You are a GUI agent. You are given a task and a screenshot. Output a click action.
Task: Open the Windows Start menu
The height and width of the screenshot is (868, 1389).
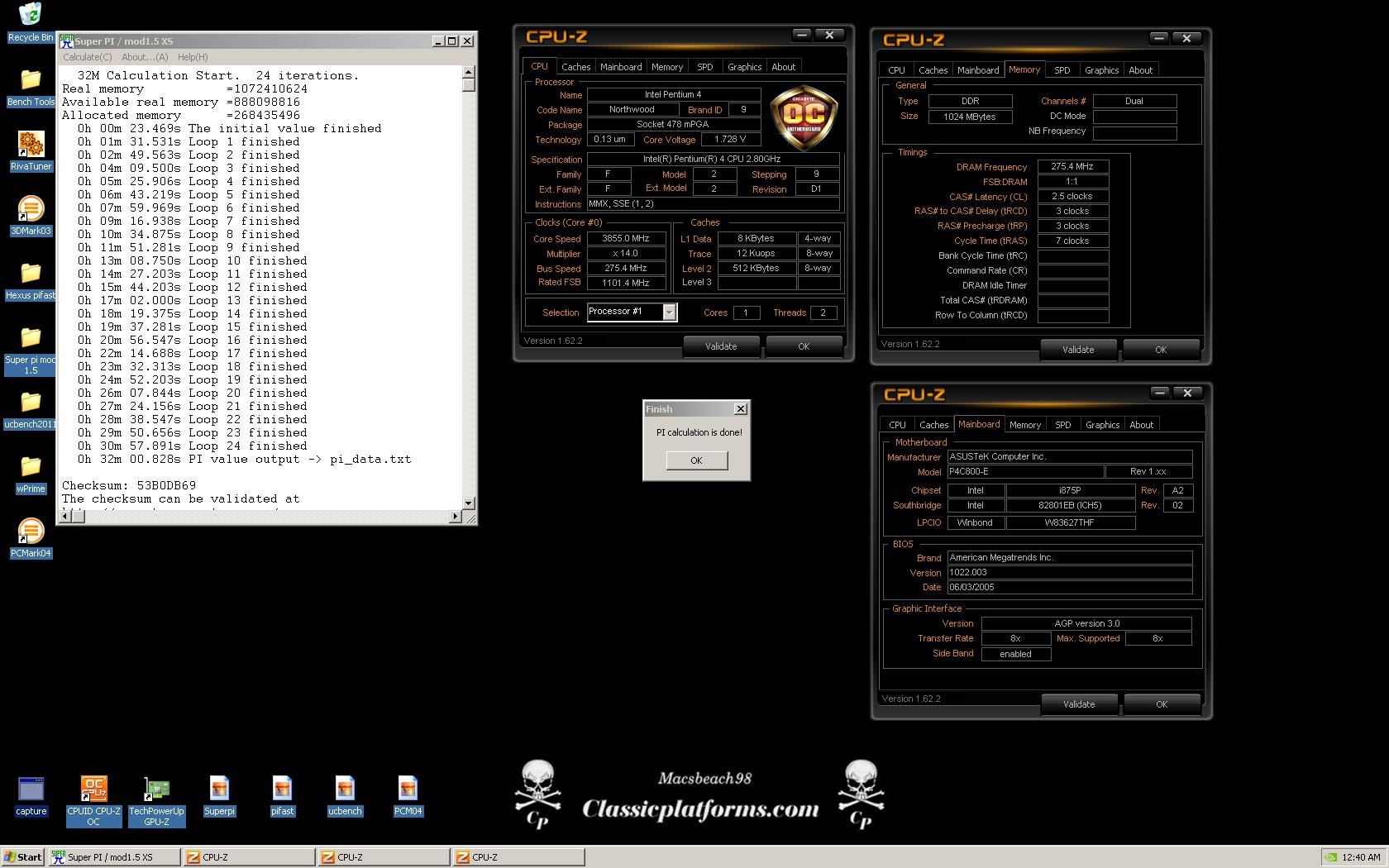(x=23, y=857)
